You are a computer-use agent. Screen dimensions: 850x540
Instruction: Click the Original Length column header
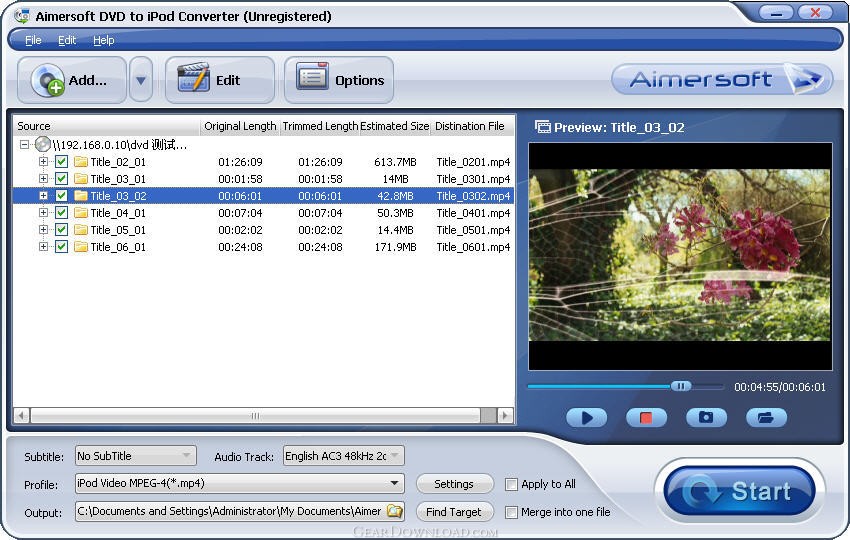[240, 126]
